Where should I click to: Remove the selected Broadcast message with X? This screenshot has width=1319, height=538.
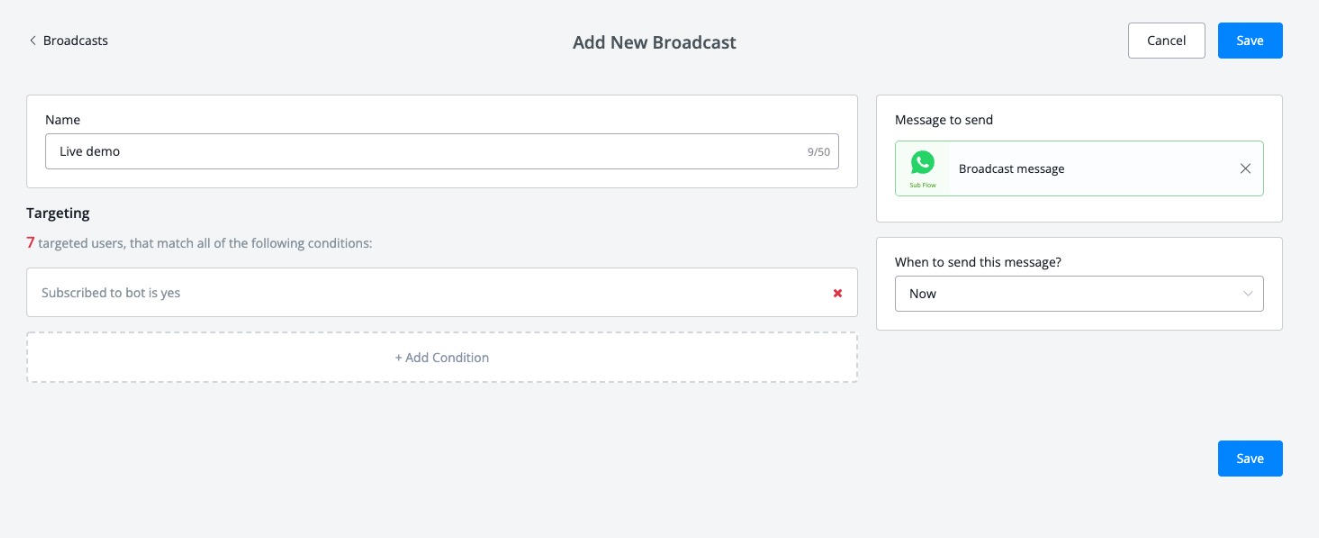coord(1245,169)
